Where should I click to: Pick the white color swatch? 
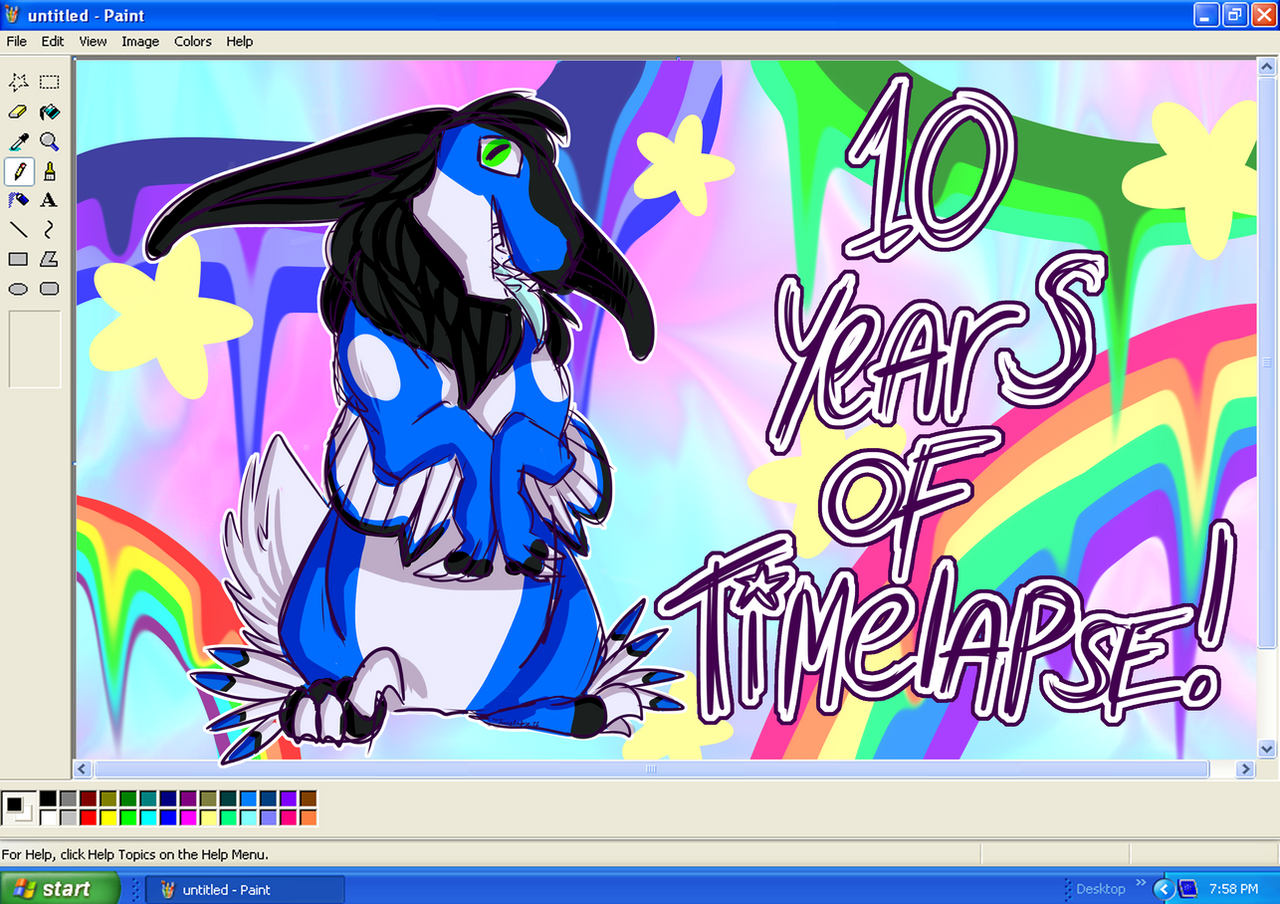pyautogui.click(x=48, y=818)
